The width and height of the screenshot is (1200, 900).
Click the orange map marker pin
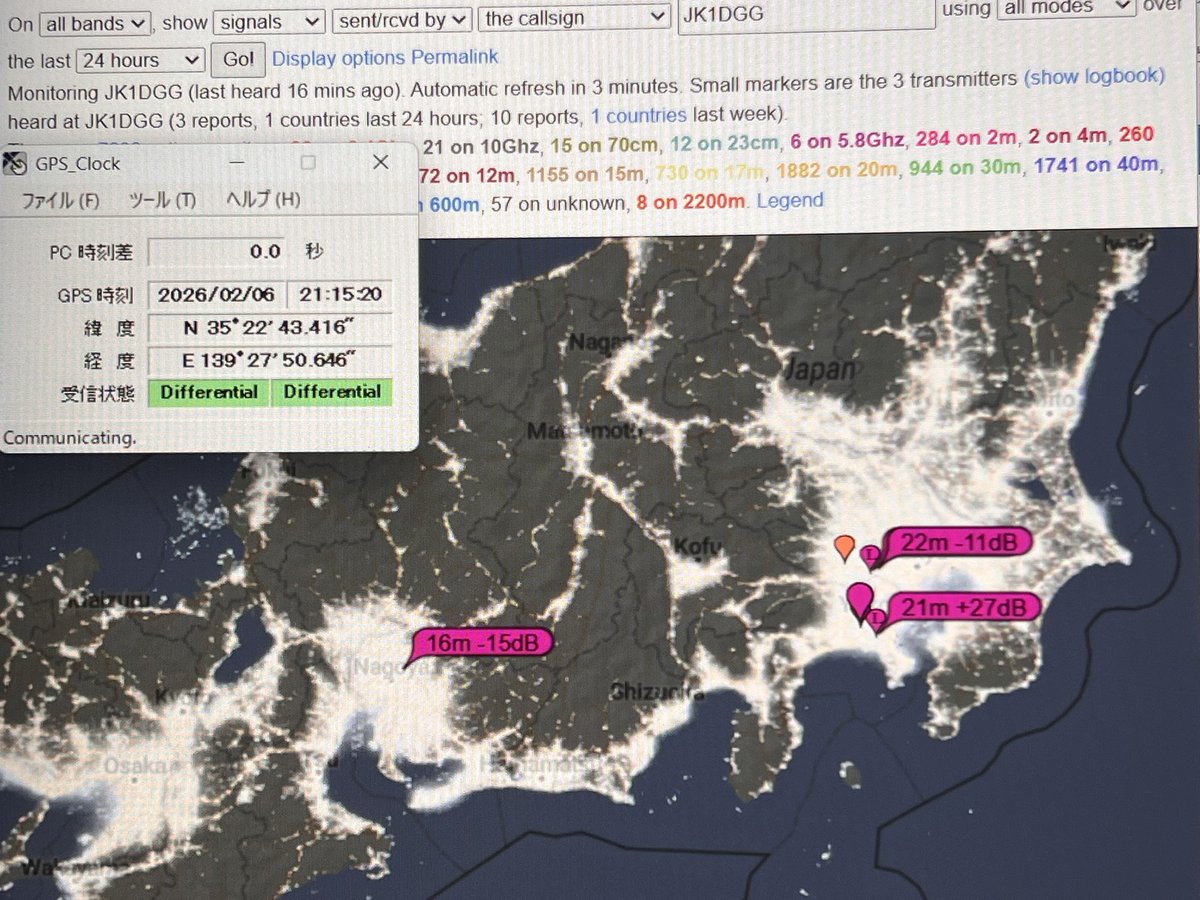pyautogui.click(x=844, y=546)
